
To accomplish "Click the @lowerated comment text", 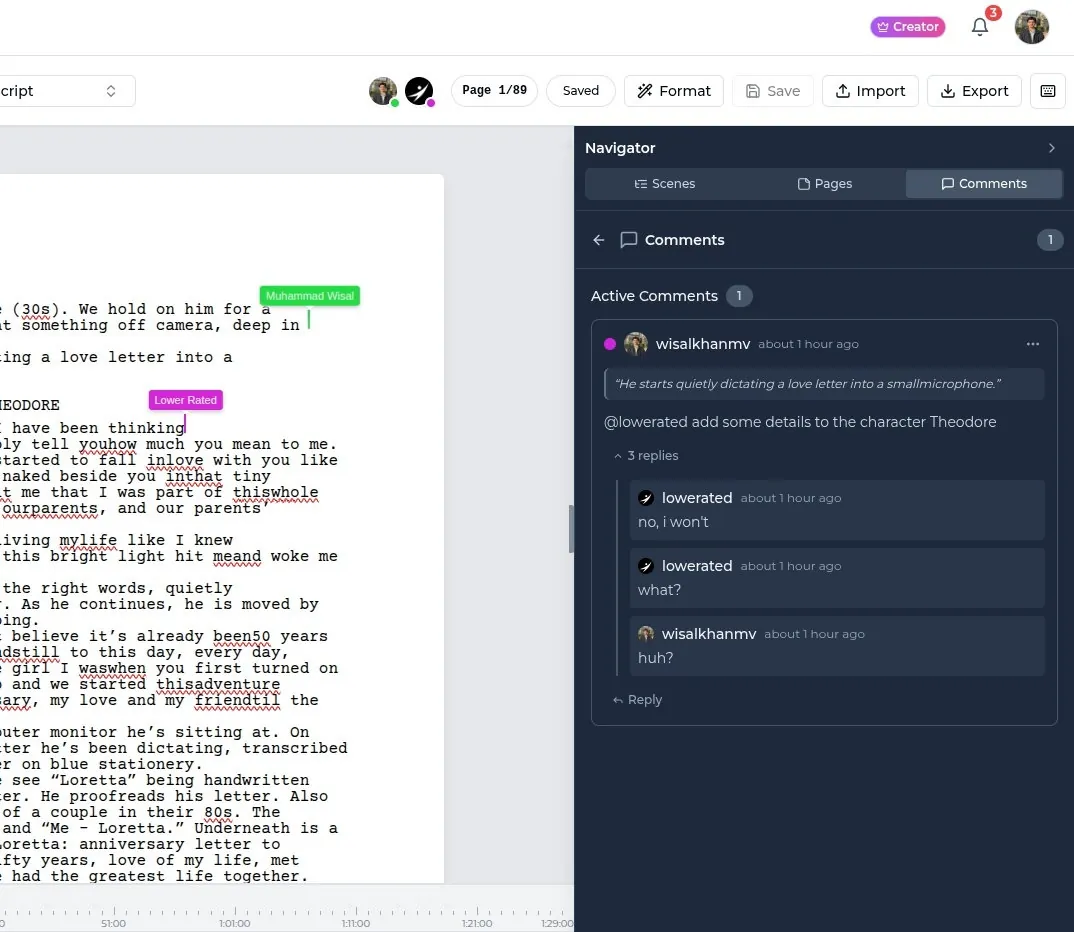I will click(x=800, y=422).
